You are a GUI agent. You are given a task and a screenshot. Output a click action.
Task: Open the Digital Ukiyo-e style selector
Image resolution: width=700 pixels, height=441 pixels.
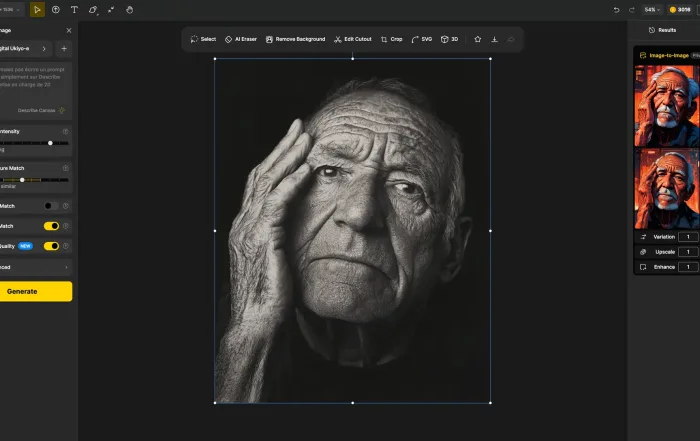[25, 49]
